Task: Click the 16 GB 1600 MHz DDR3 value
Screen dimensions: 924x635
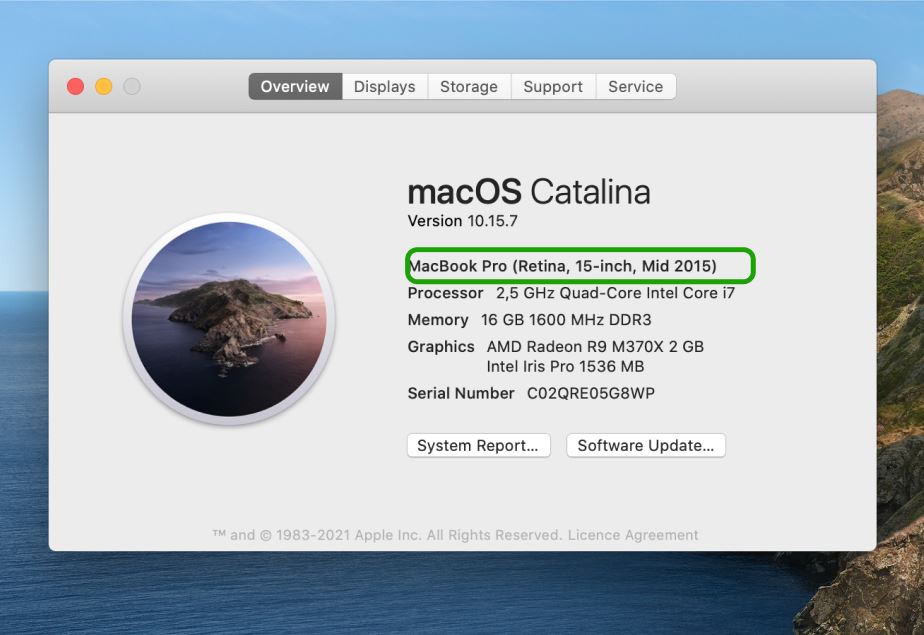Action: (566, 320)
